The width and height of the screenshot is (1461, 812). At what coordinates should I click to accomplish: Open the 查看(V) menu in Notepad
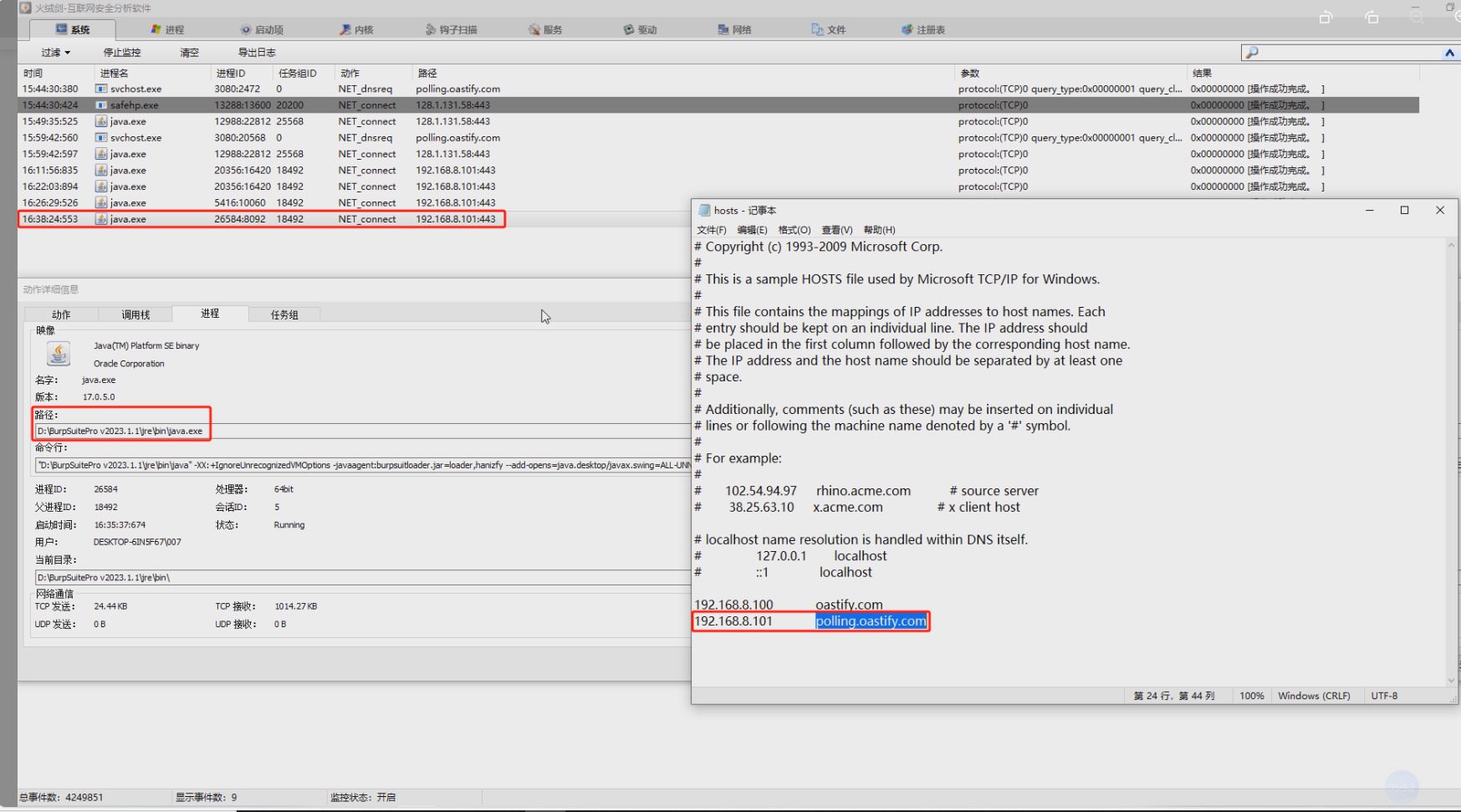pyautogui.click(x=837, y=230)
